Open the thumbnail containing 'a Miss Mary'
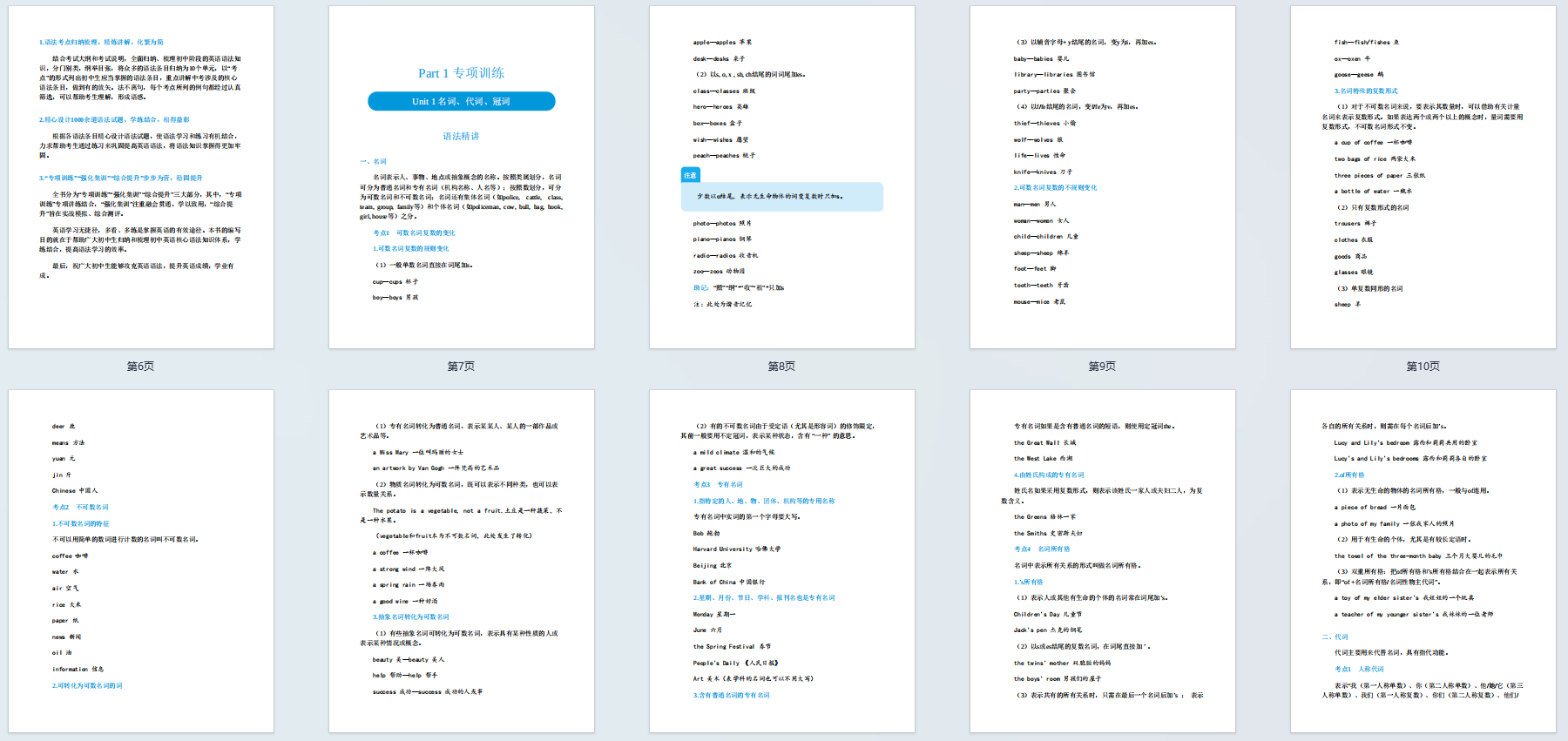1568x741 pixels. coord(462,561)
